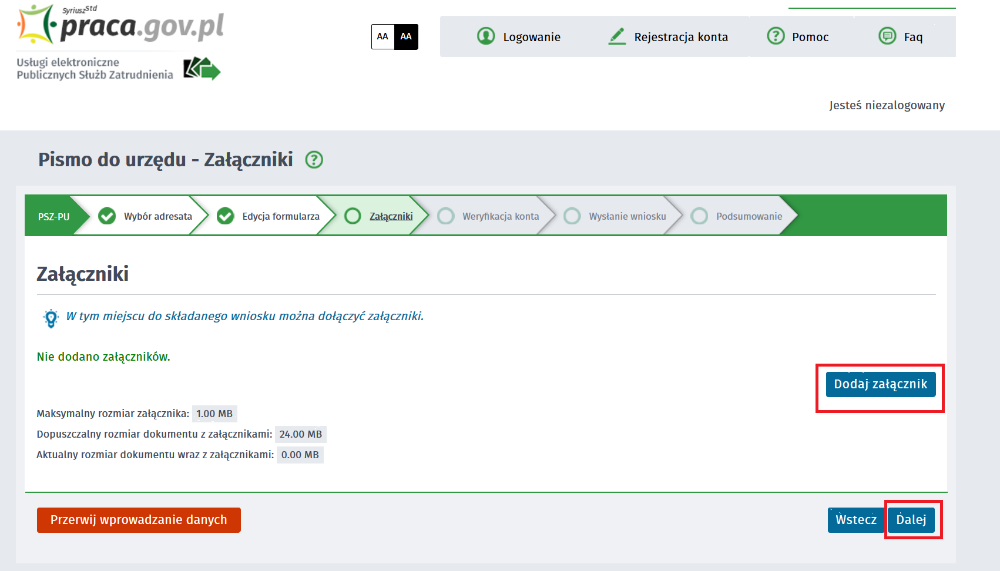Screen dimensions: 1000x571
Task: Click the Pomoc question mark icon
Action: [x=775, y=36]
